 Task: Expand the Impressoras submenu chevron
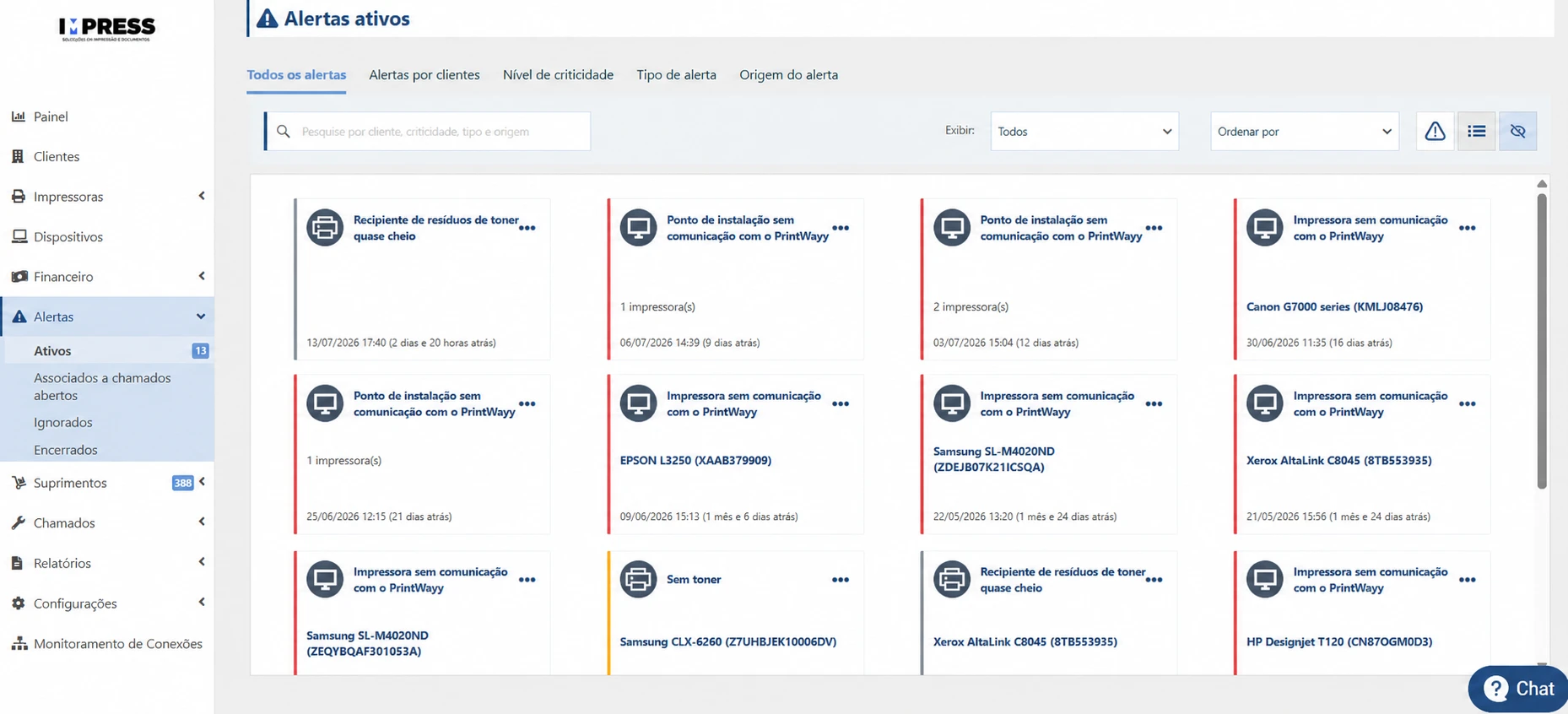202,196
